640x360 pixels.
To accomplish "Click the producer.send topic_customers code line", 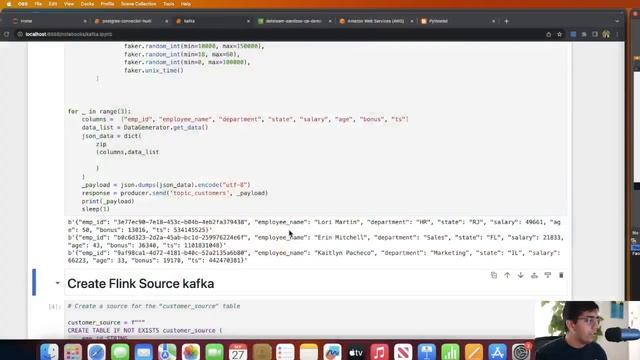I will point(175,193).
